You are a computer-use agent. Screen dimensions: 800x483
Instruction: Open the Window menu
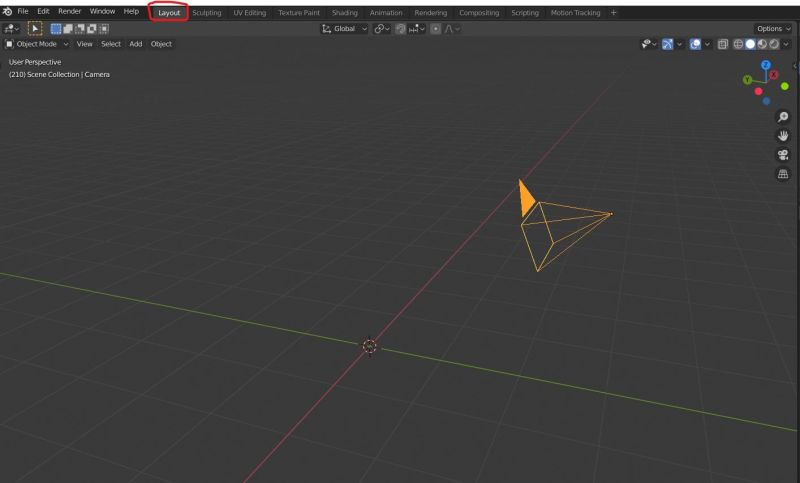pyautogui.click(x=102, y=11)
